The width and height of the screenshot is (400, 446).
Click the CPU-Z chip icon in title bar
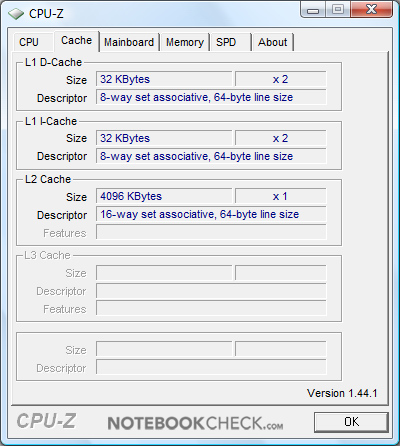[x=16, y=14]
